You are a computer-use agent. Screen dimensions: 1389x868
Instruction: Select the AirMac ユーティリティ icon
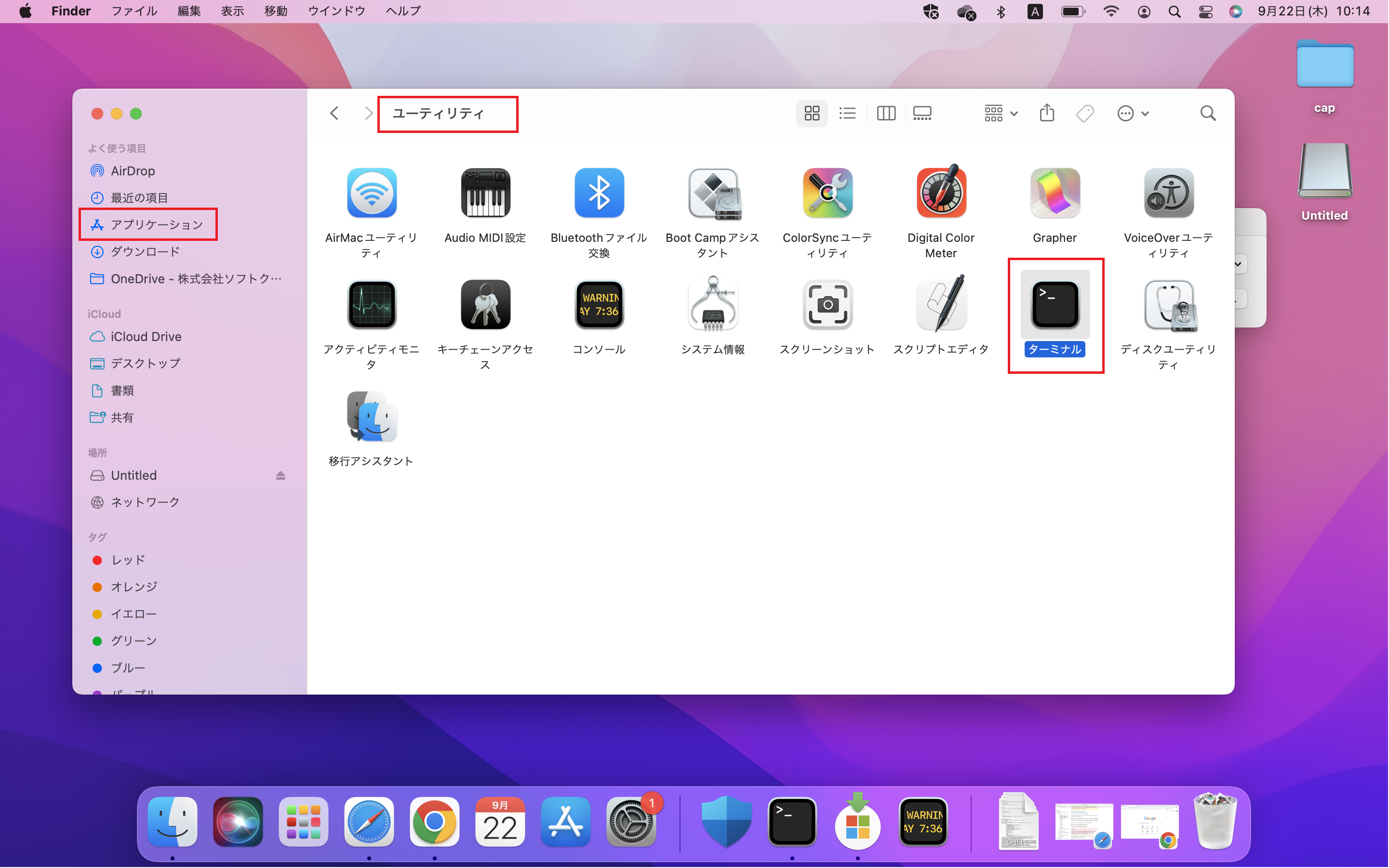tap(372, 193)
